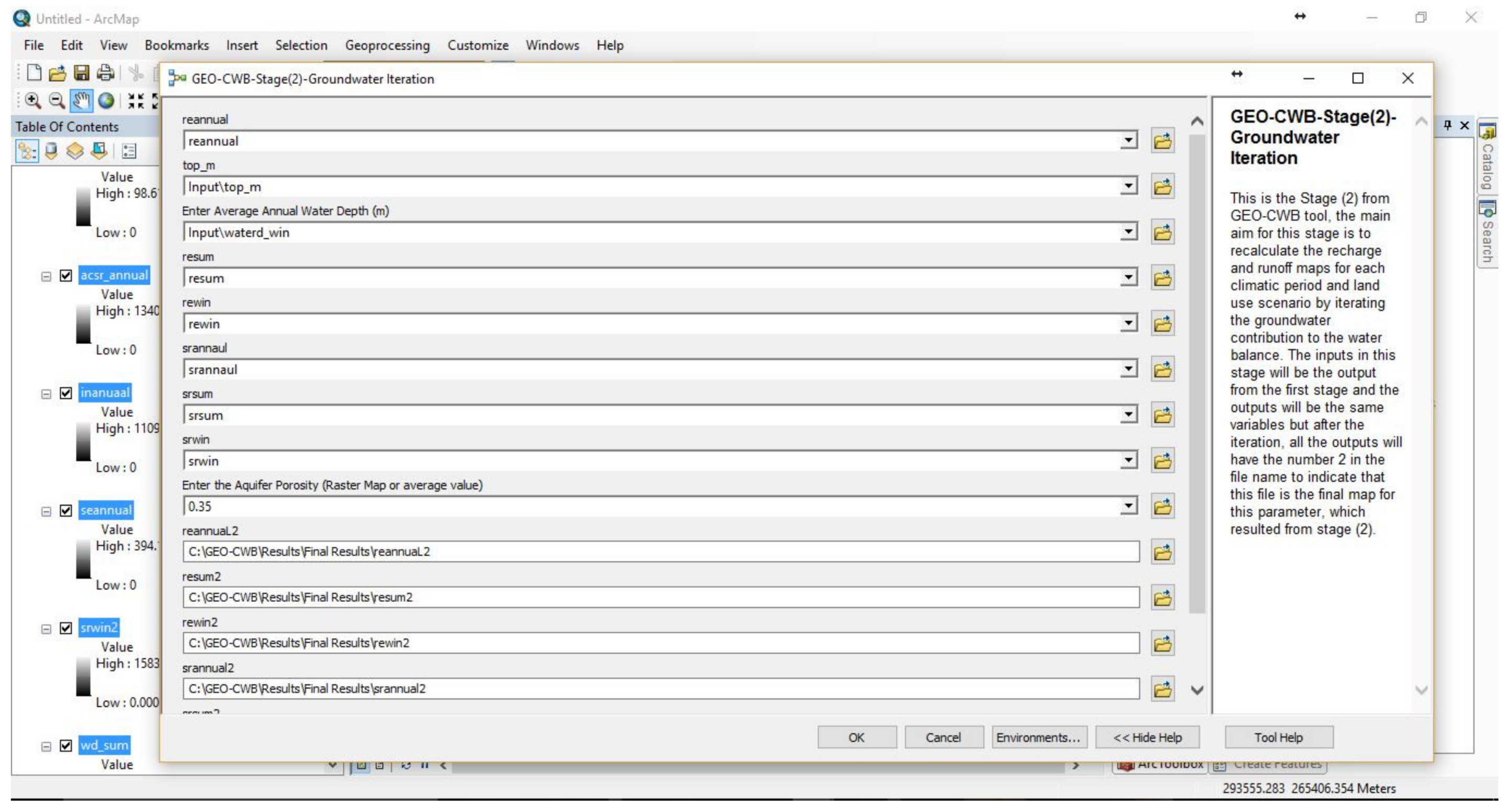Screen dimensions: 1511x812
Task: Click the Save document icon
Action: 81,73
